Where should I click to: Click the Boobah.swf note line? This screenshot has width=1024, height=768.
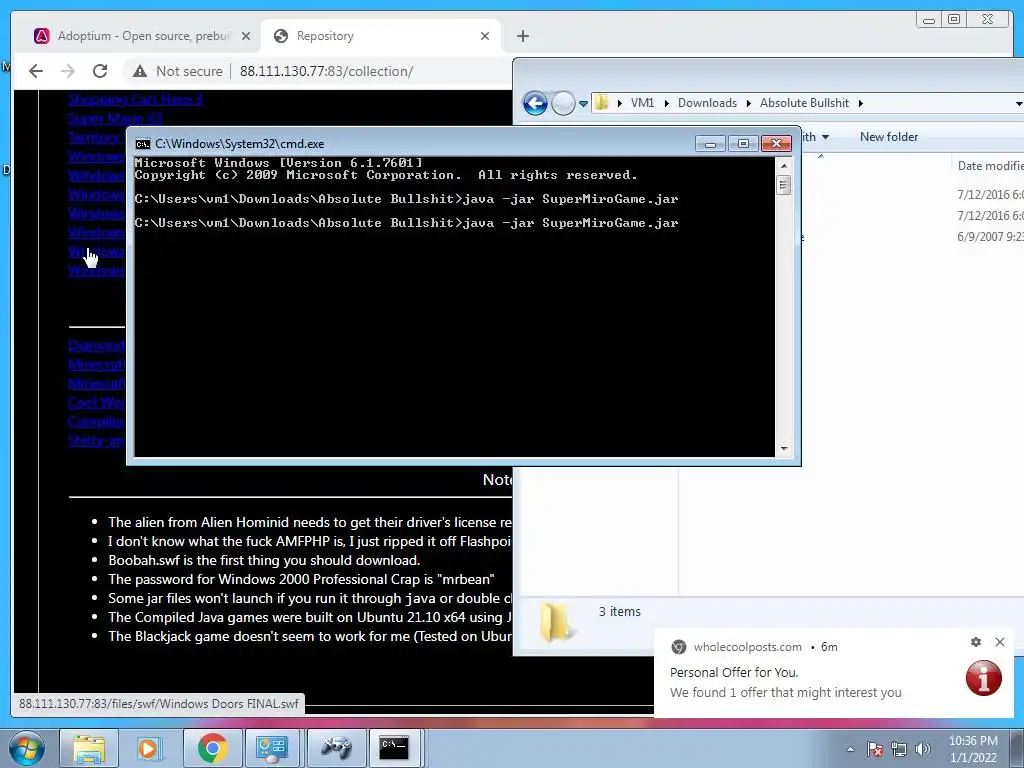click(264, 560)
